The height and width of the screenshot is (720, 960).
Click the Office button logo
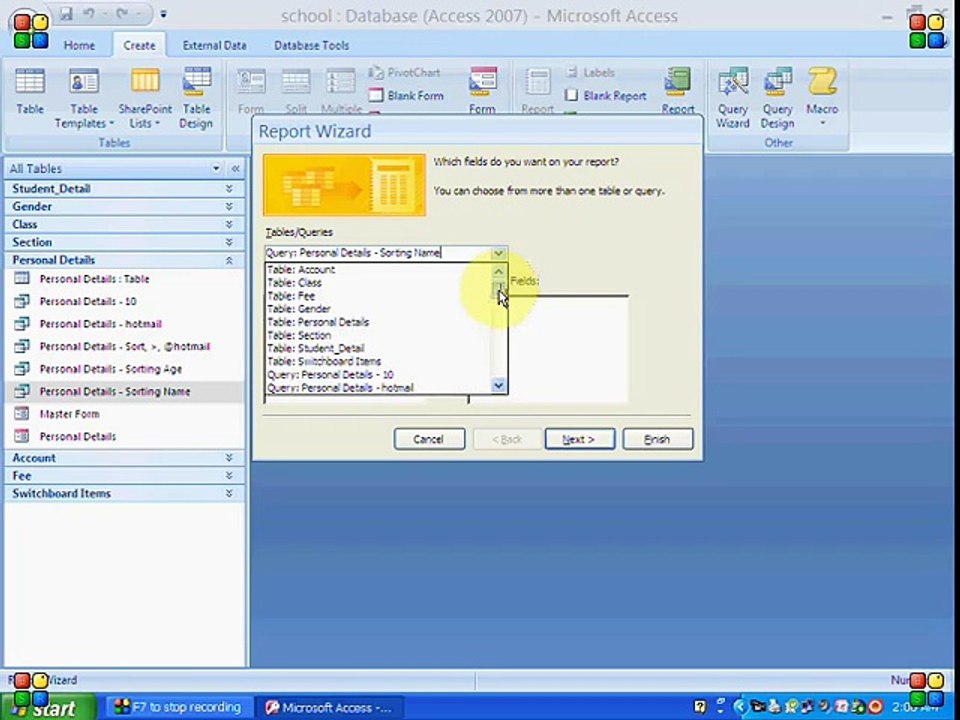pos(31,31)
